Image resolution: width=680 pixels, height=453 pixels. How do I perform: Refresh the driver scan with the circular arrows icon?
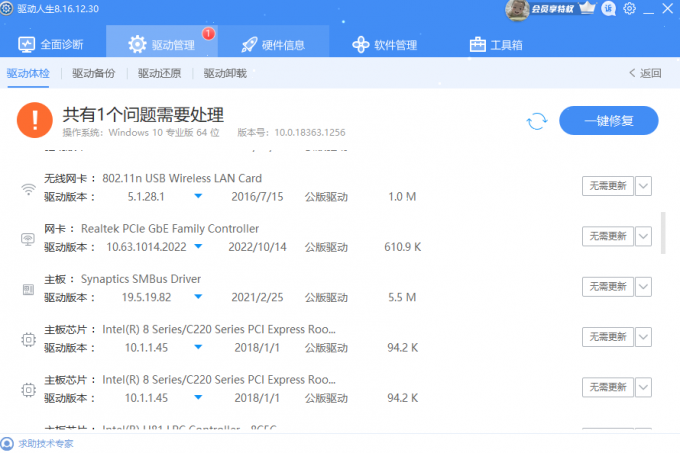[x=537, y=121]
